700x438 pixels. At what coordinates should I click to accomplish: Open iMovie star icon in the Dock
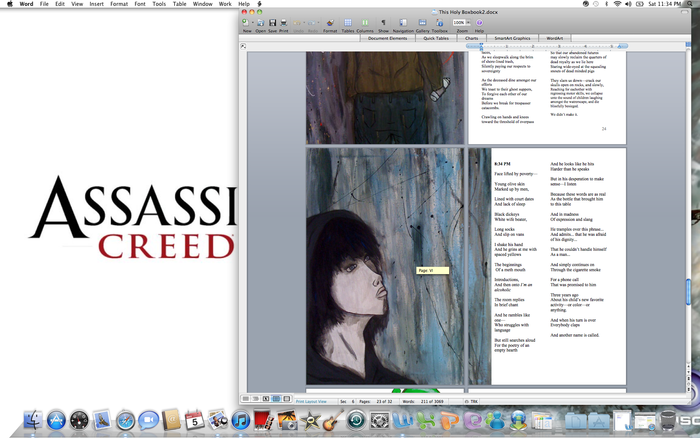click(x=310, y=420)
